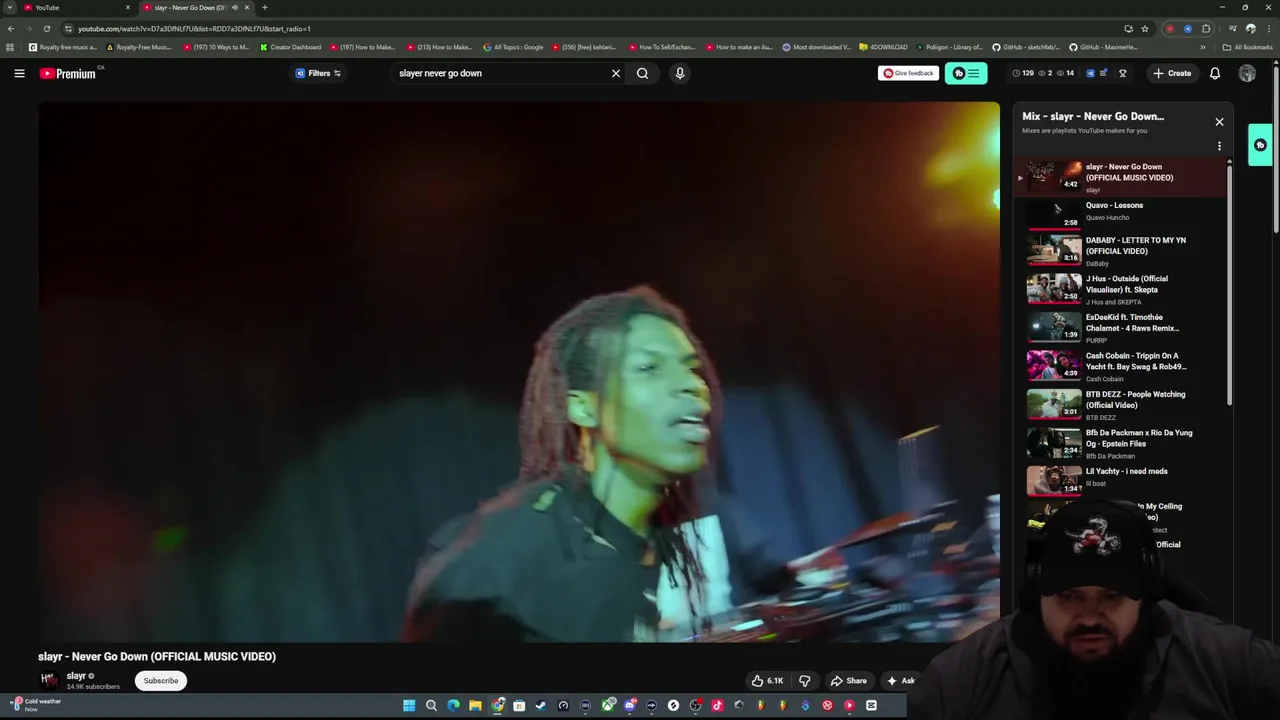
Task: Click the video player to pause
Action: click(x=519, y=371)
